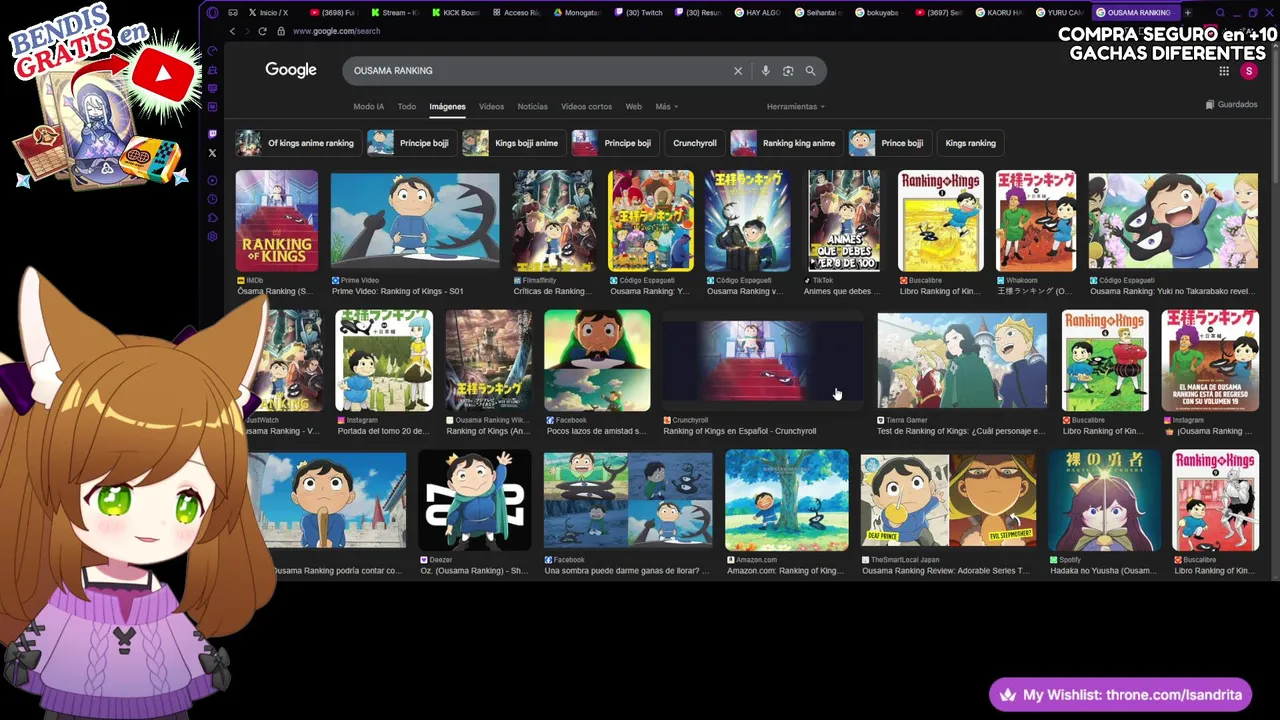
Task: Open the TikTok Animes que debes image
Action: [844, 221]
